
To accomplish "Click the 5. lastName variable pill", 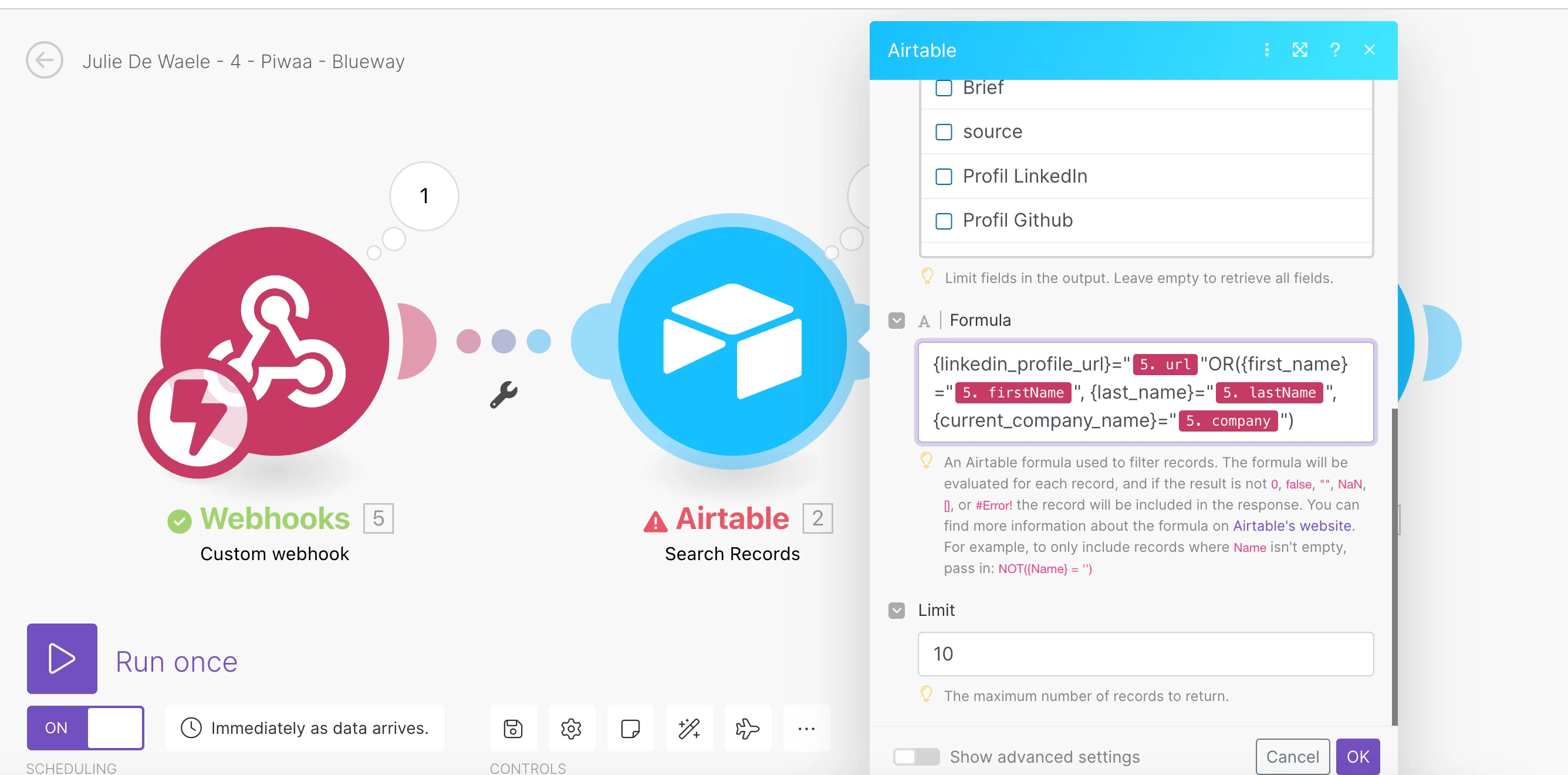I will point(1269,392).
